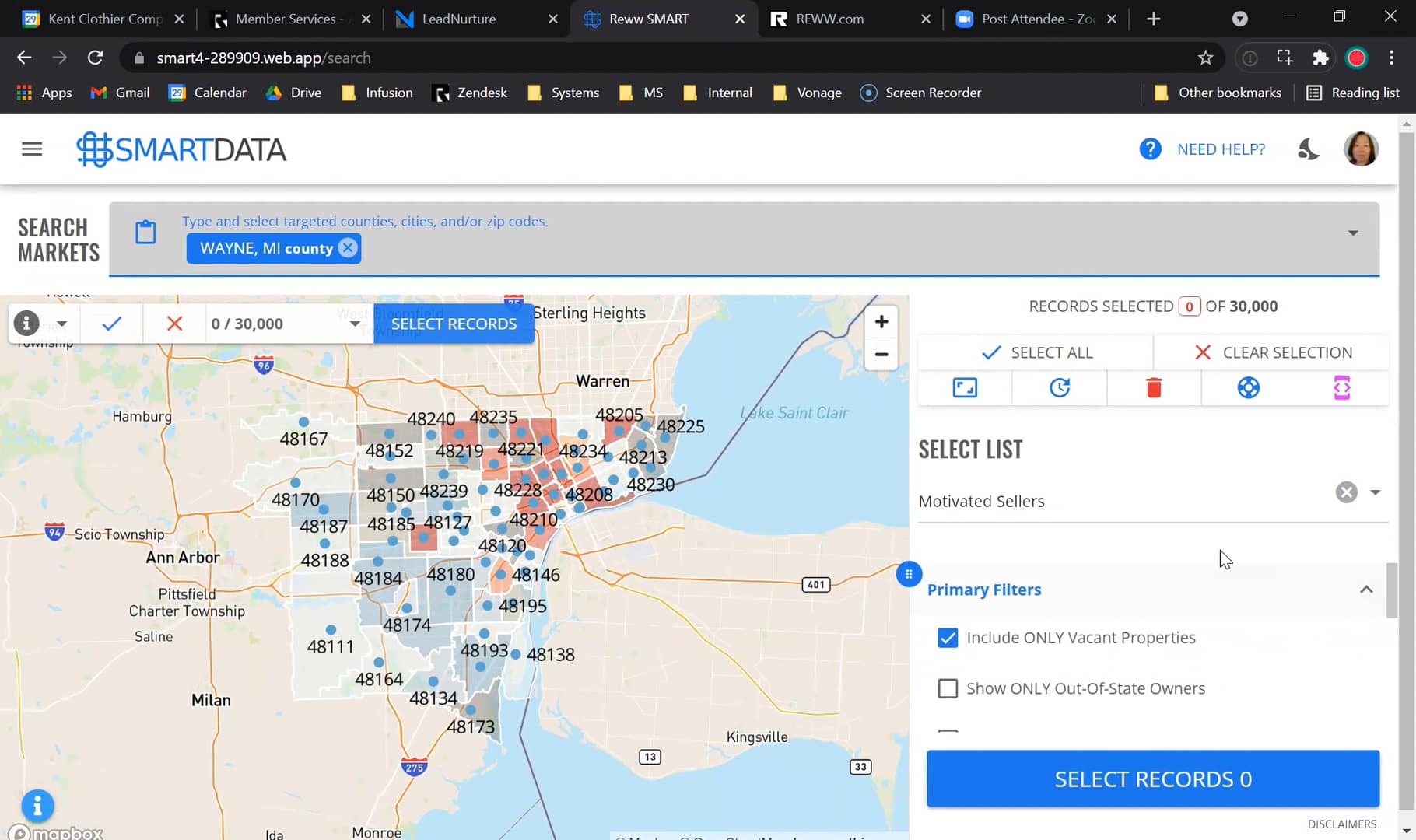1416x840 pixels.
Task: Expand the search markets dropdown arrow
Action: [1352, 232]
